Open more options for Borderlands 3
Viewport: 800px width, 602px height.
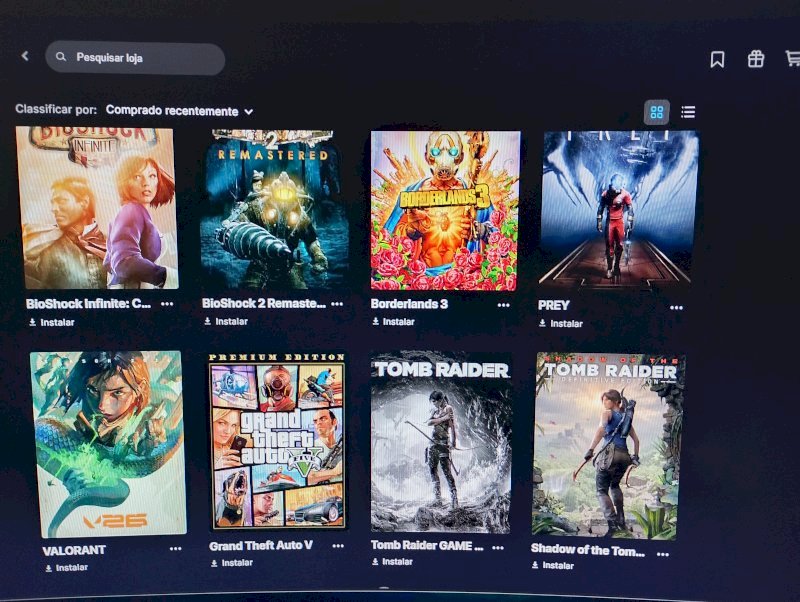tap(503, 305)
